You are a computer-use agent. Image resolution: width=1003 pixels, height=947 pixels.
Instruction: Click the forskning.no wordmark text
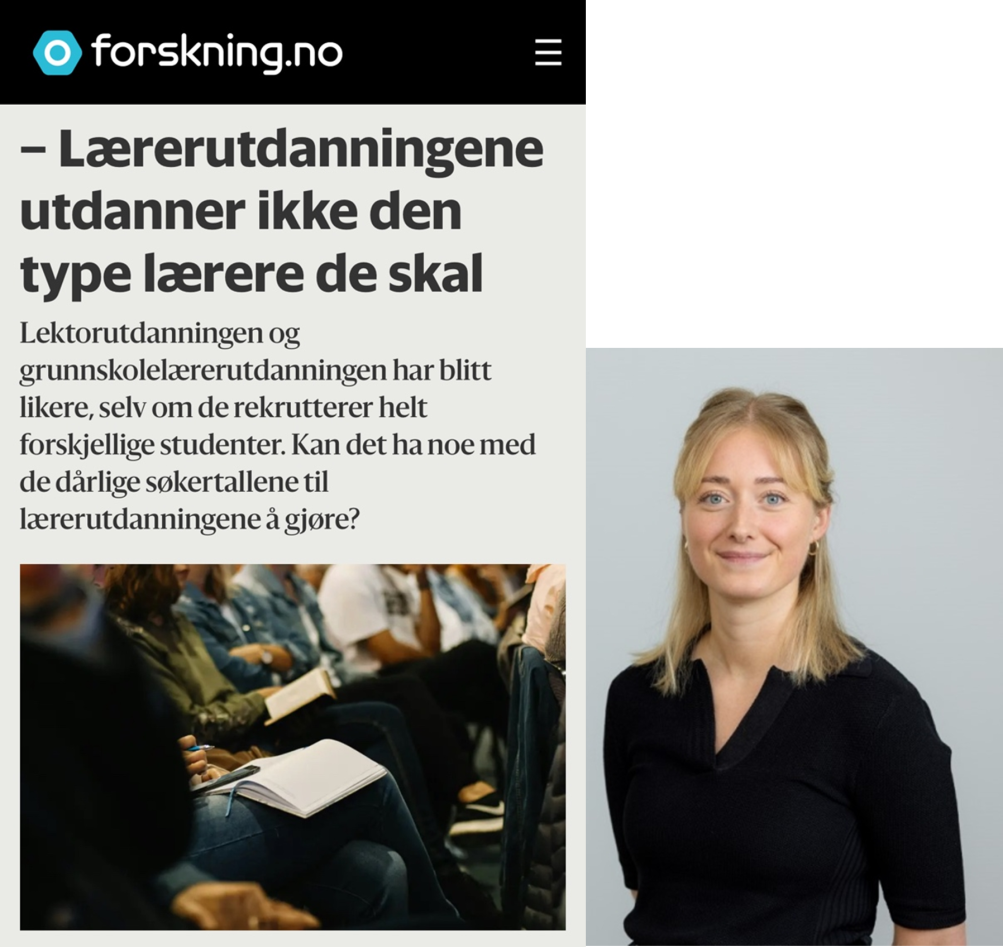pyautogui.click(x=217, y=53)
